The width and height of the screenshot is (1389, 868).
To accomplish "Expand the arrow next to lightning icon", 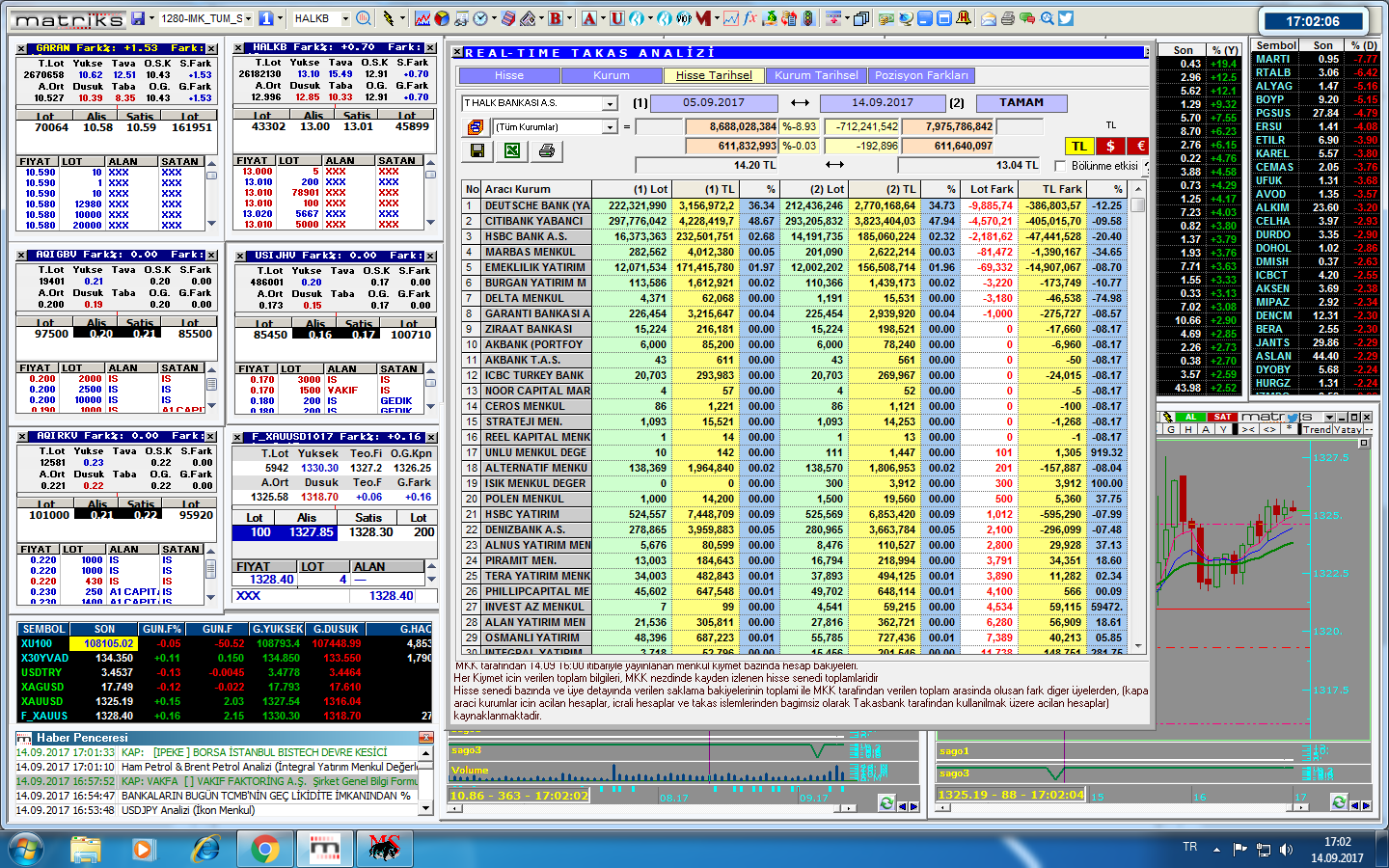I will pos(402,18).
